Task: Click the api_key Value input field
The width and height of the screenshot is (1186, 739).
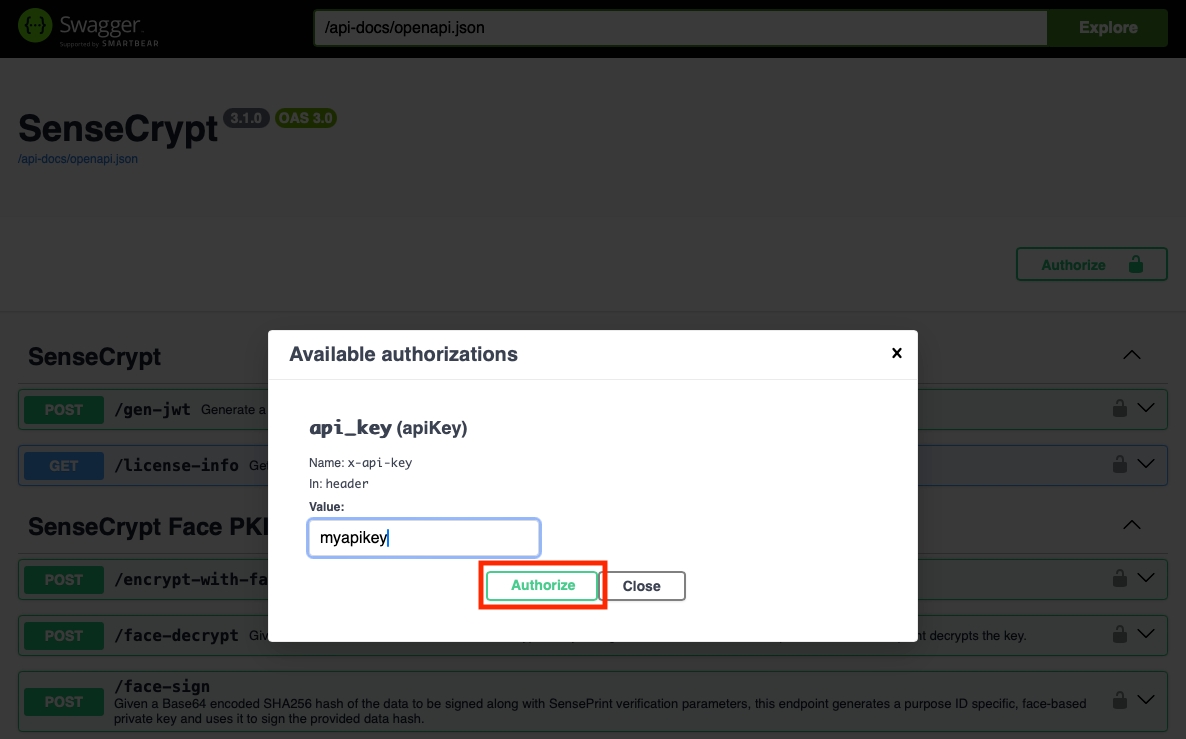Action: coord(423,538)
